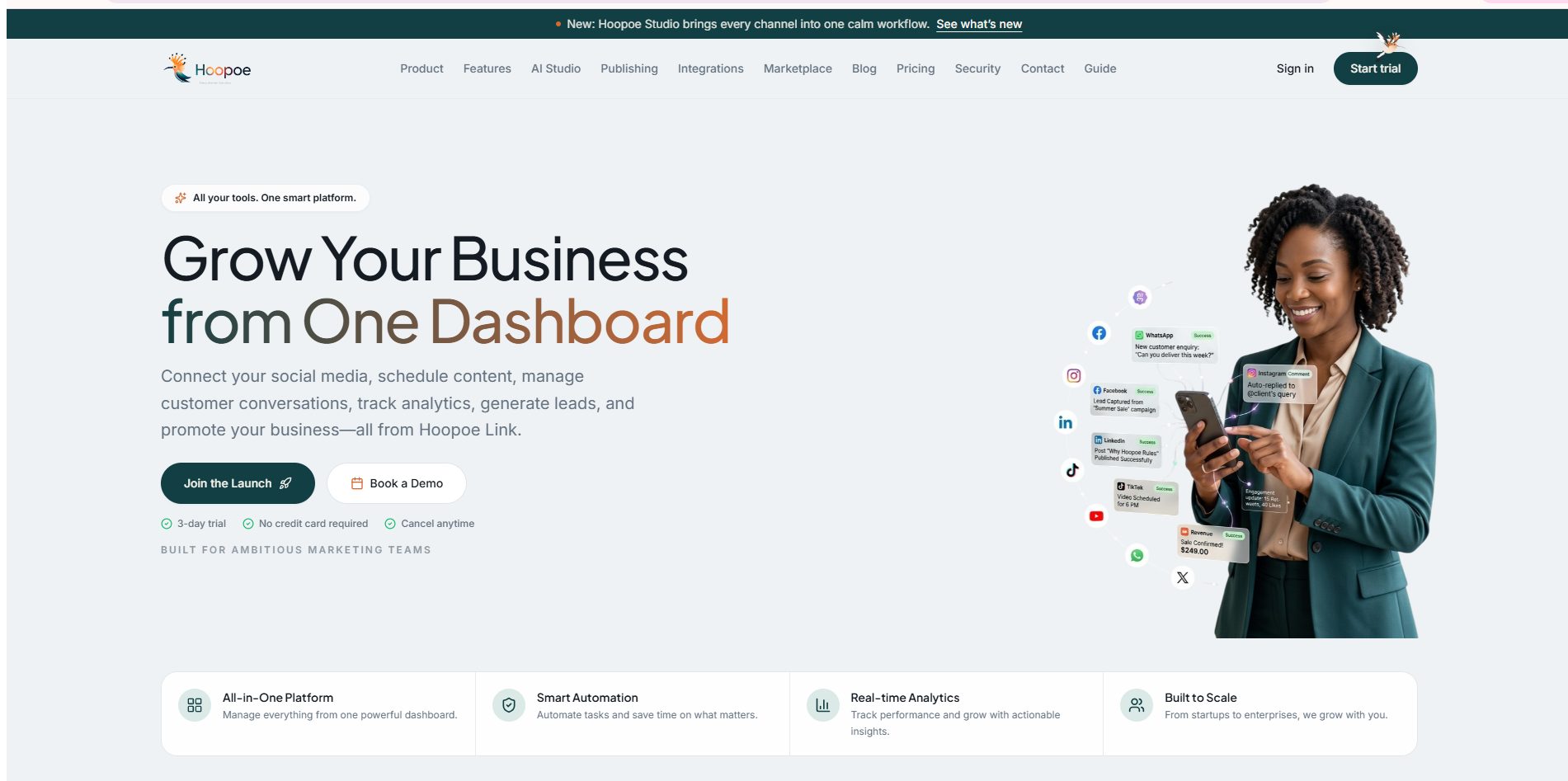Click the Smart Automation shield icon
This screenshot has width=1568, height=781.
509,705
